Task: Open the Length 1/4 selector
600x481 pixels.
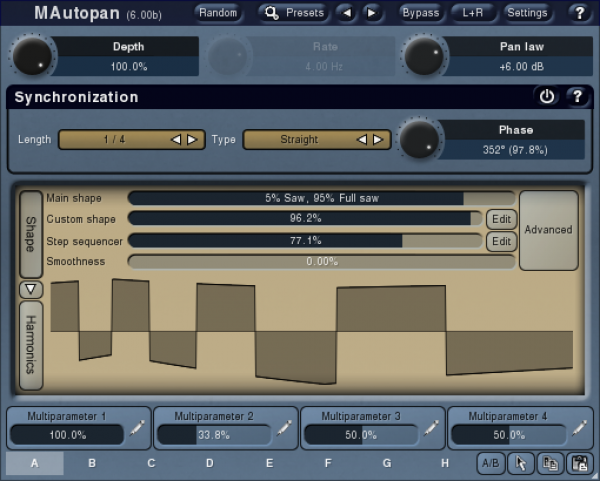Action: (132, 139)
